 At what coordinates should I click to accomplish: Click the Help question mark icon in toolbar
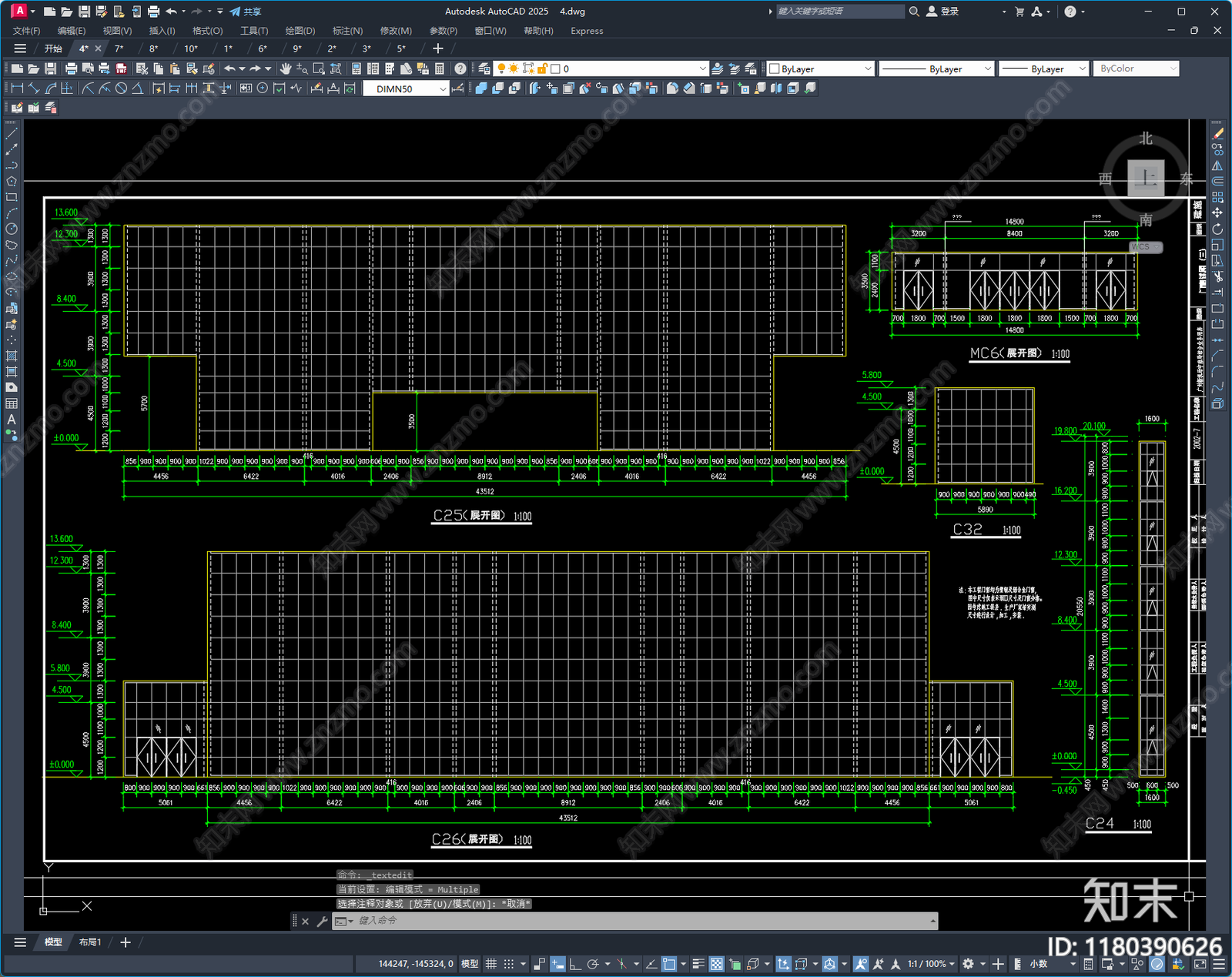click(x=460, y=69)
